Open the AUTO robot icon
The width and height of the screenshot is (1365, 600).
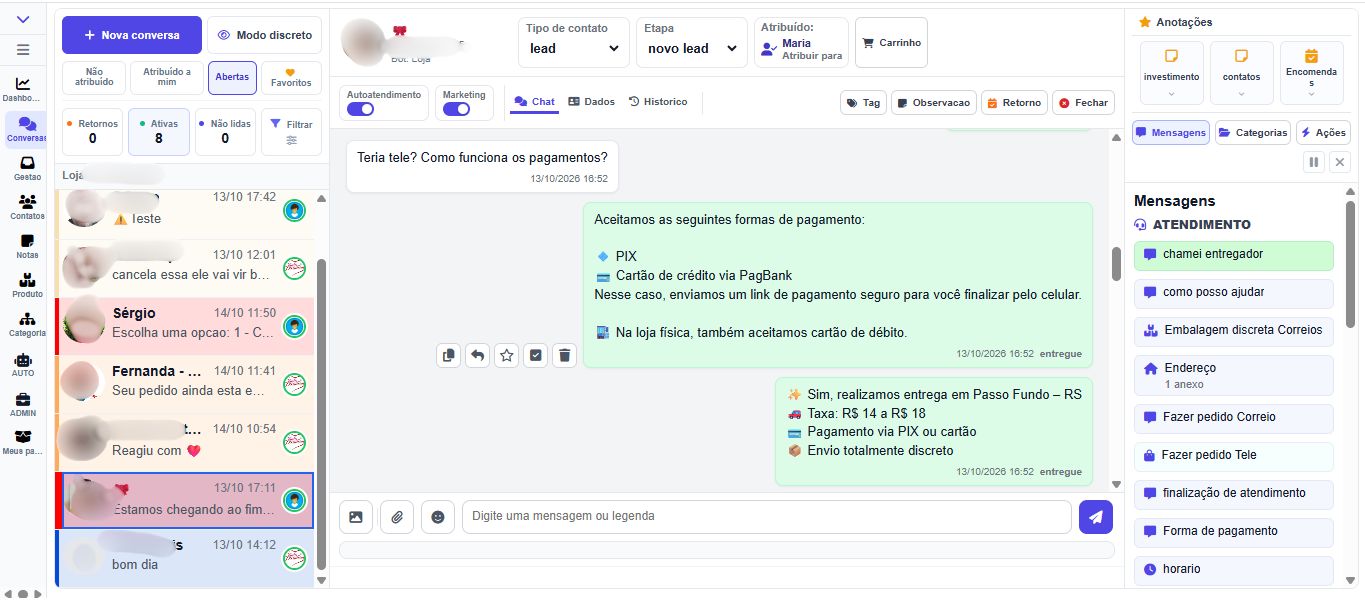tap(23, 364)
